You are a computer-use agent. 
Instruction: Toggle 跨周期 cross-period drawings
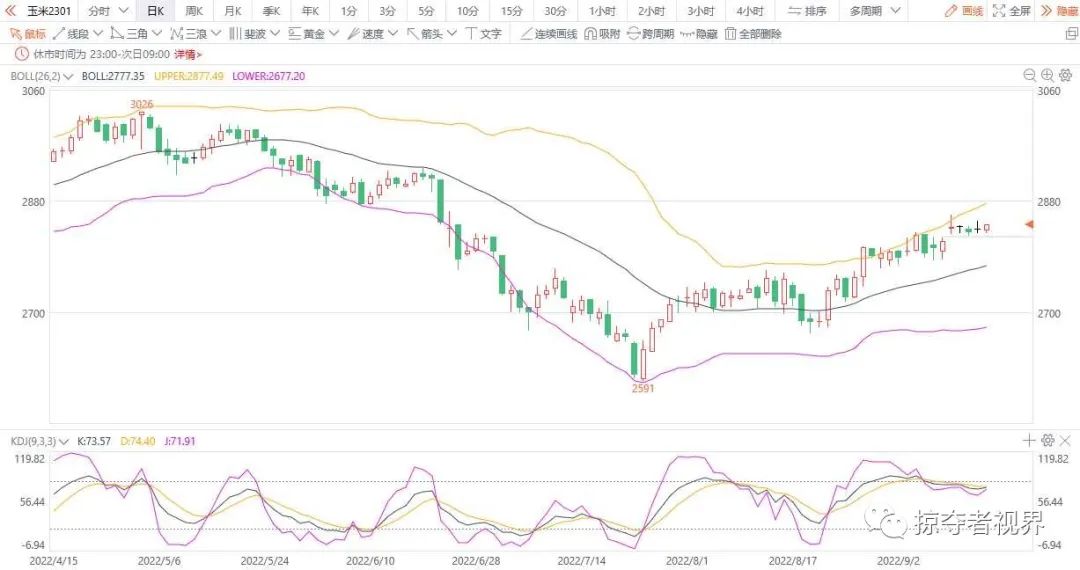coord(650,34)
